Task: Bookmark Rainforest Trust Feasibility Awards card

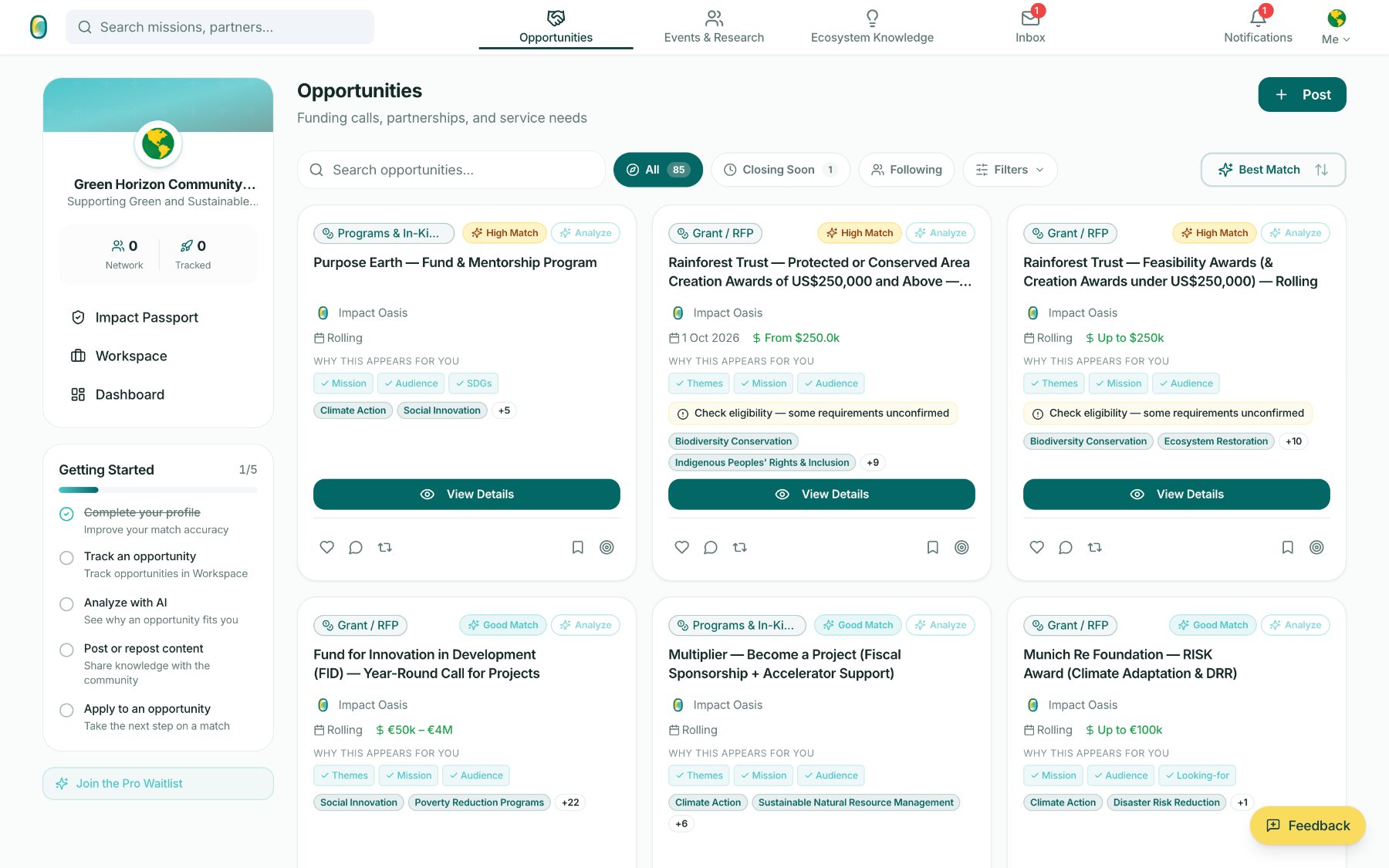Action: click(1287, 547)
